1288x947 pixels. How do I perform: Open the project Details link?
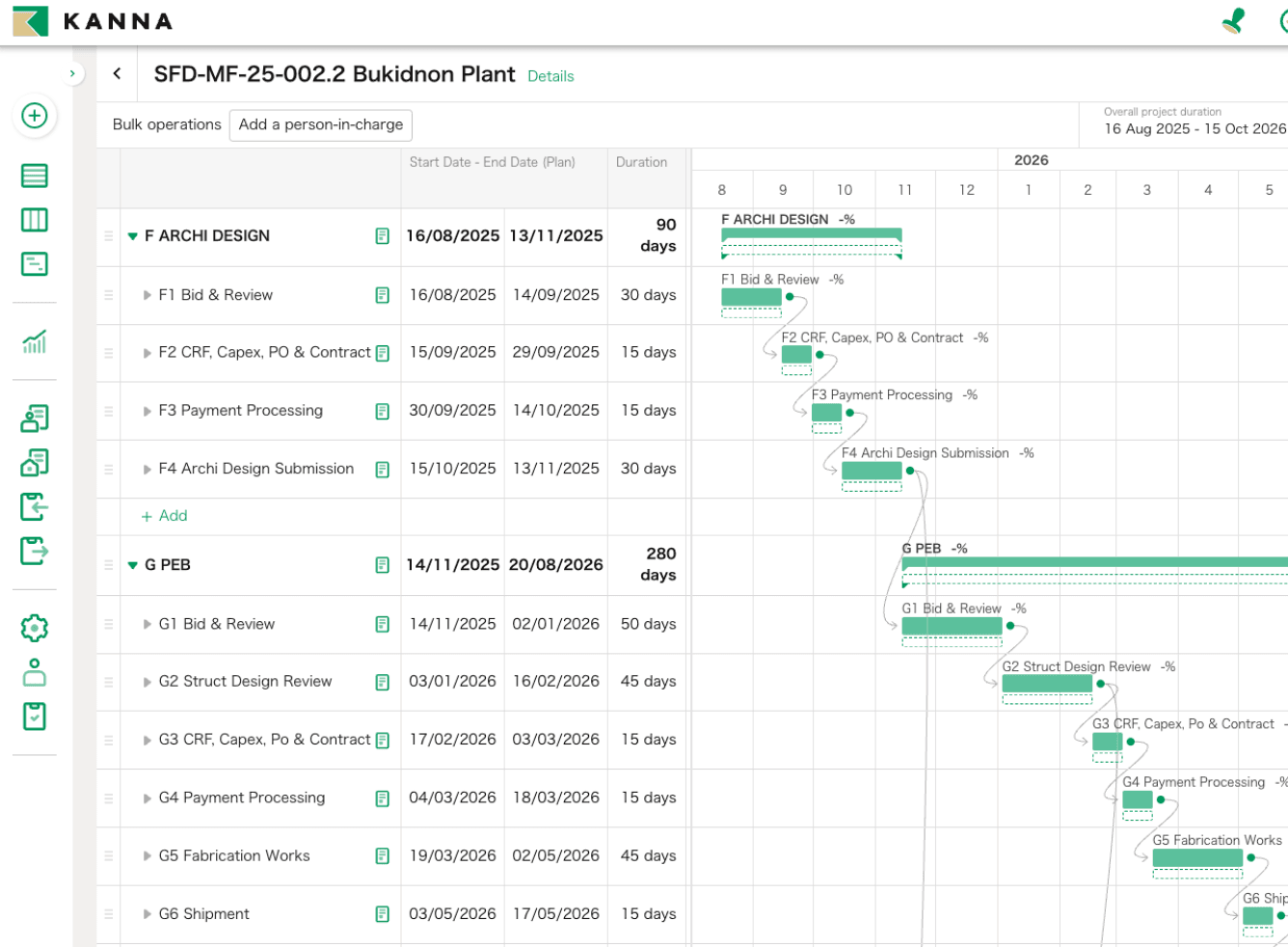click(x=550, y=76)
